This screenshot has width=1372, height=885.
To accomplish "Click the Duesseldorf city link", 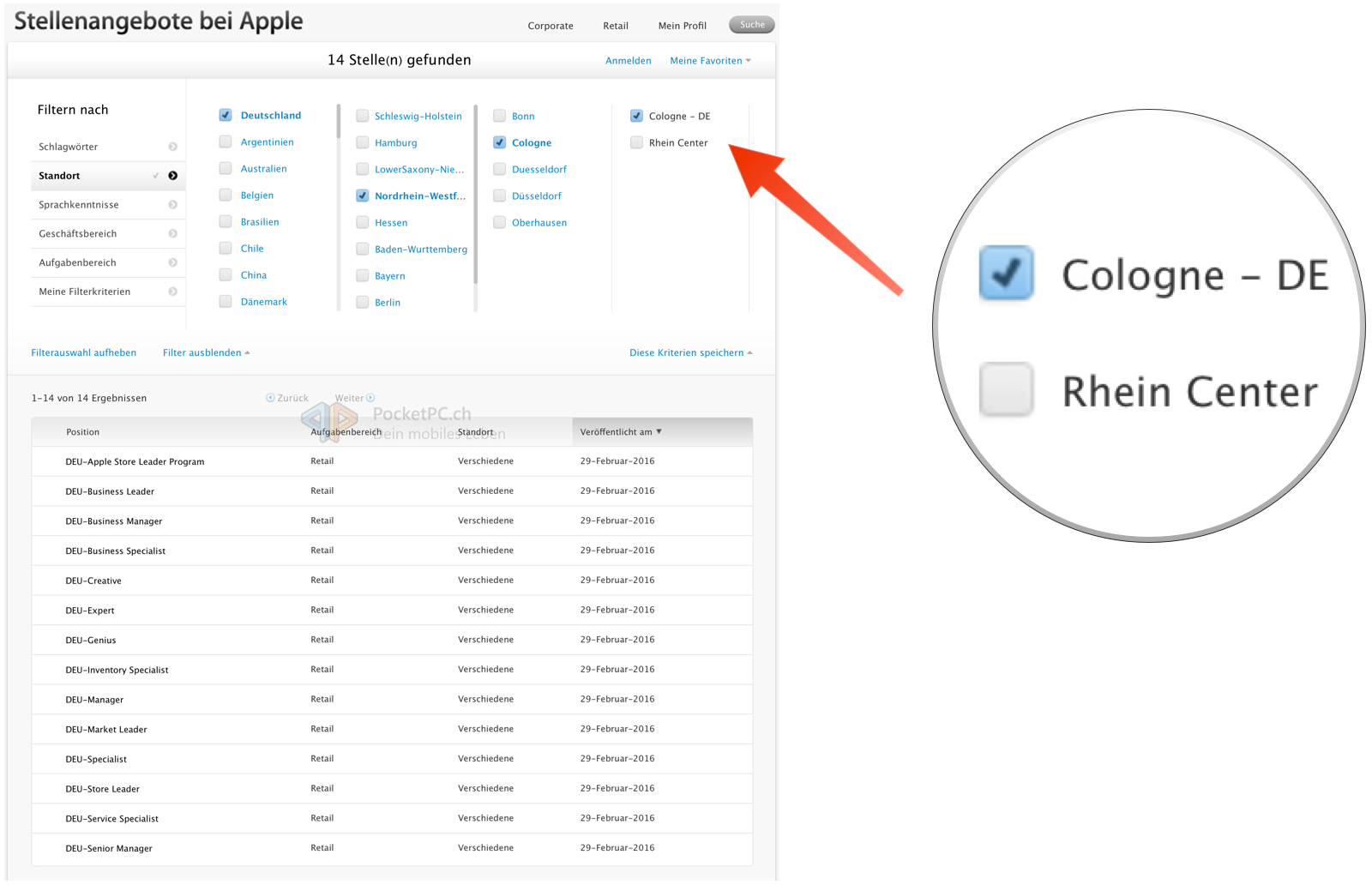I will pyautogui.click(x=539, y=170).
